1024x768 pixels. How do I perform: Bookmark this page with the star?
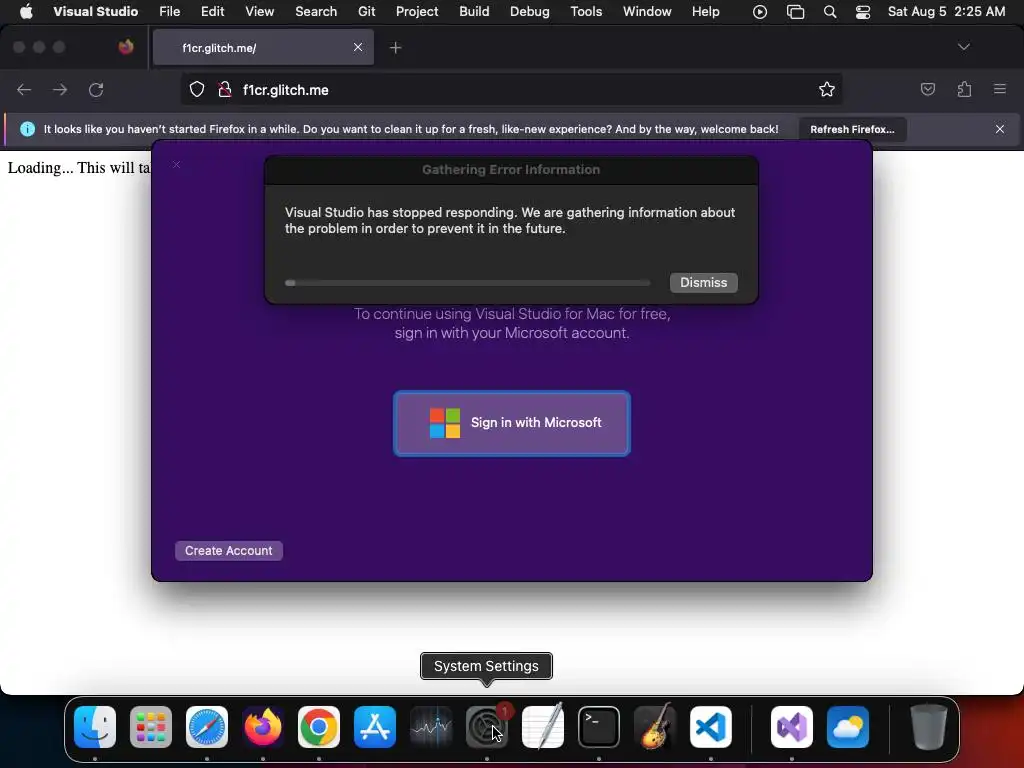pyautogui.click(x=827, y=89)
